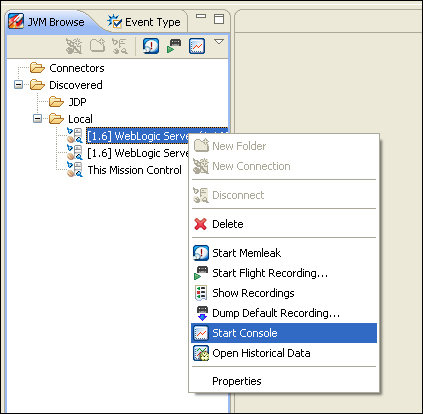
Task: Select This Mission Control tree entry
Action: [x=135, y=170]
